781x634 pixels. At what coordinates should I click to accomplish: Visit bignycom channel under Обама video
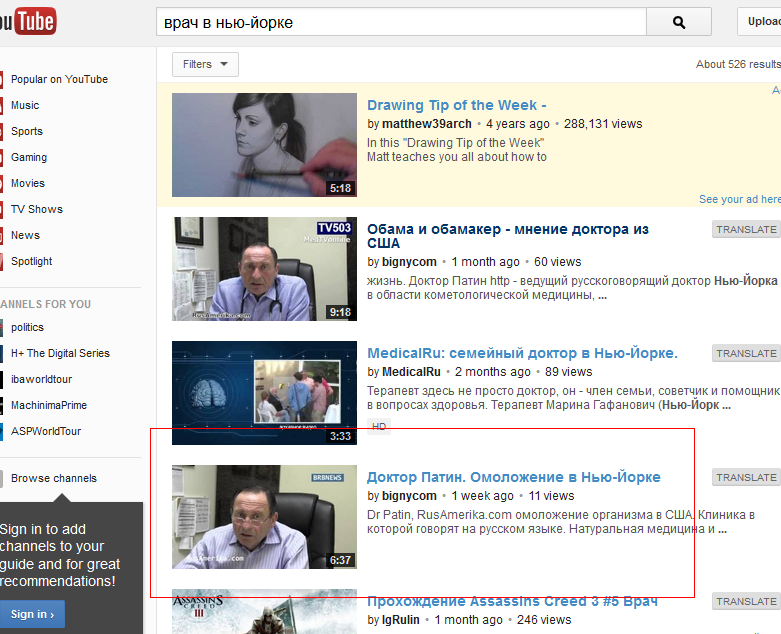pos(409,261)
